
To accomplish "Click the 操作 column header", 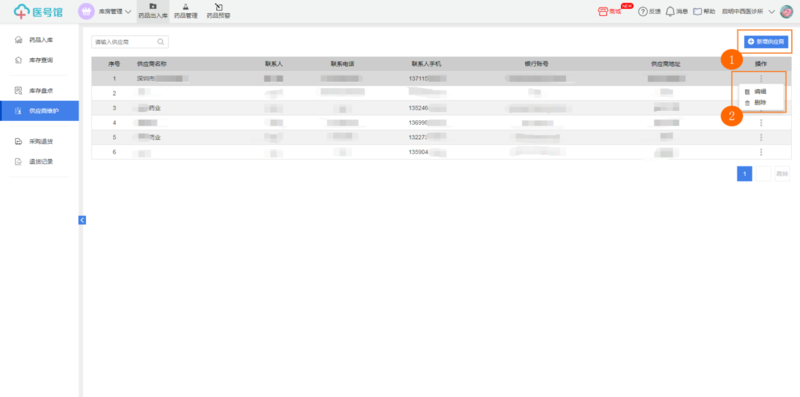I will 761,64.
